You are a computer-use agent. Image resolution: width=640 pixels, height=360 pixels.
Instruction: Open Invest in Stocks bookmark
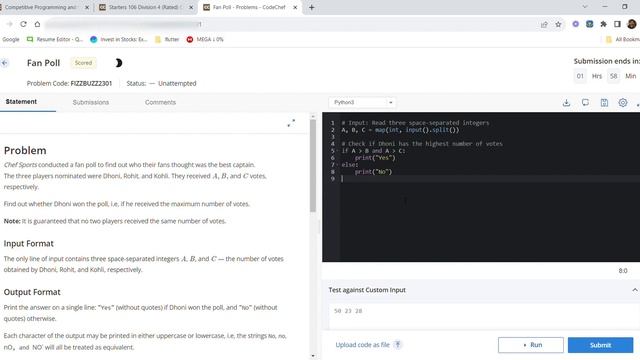coord(119,40)
